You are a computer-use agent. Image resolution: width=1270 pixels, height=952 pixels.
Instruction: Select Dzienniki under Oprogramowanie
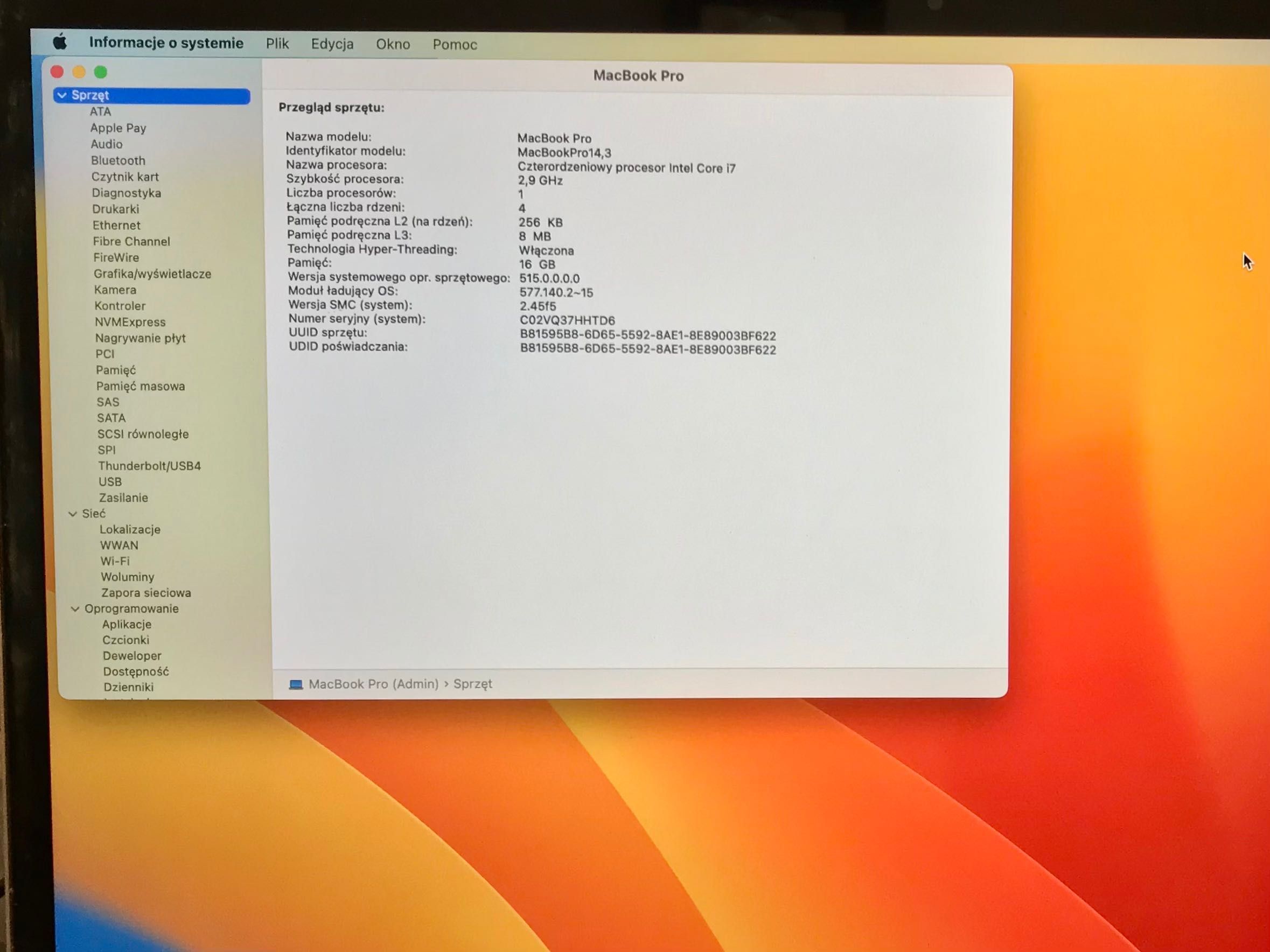point(129,687)
